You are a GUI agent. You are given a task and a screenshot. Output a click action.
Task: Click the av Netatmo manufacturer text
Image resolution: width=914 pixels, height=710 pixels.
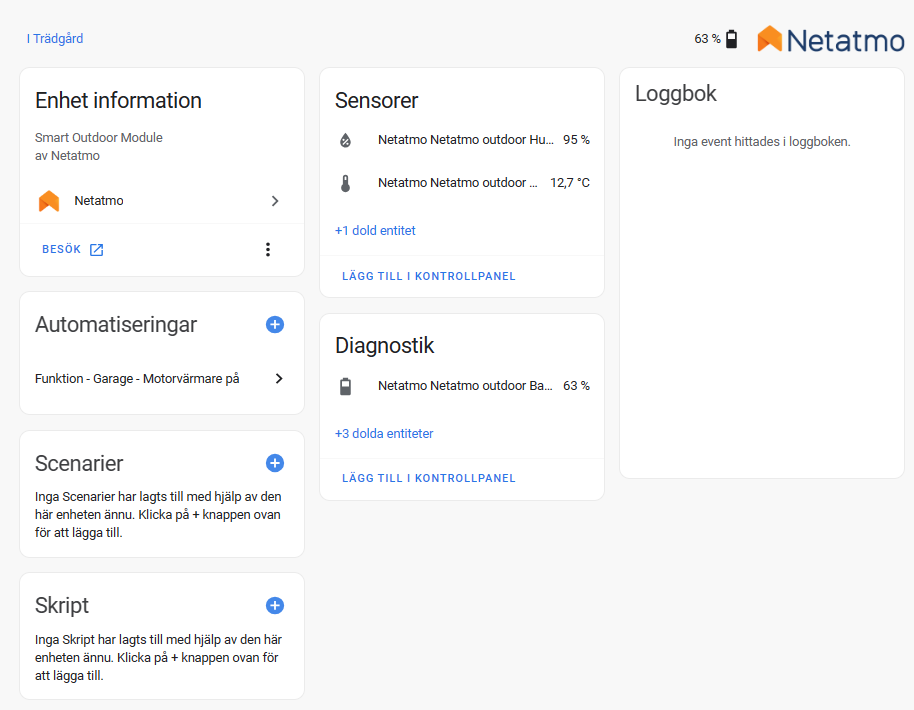click(67, 156)
